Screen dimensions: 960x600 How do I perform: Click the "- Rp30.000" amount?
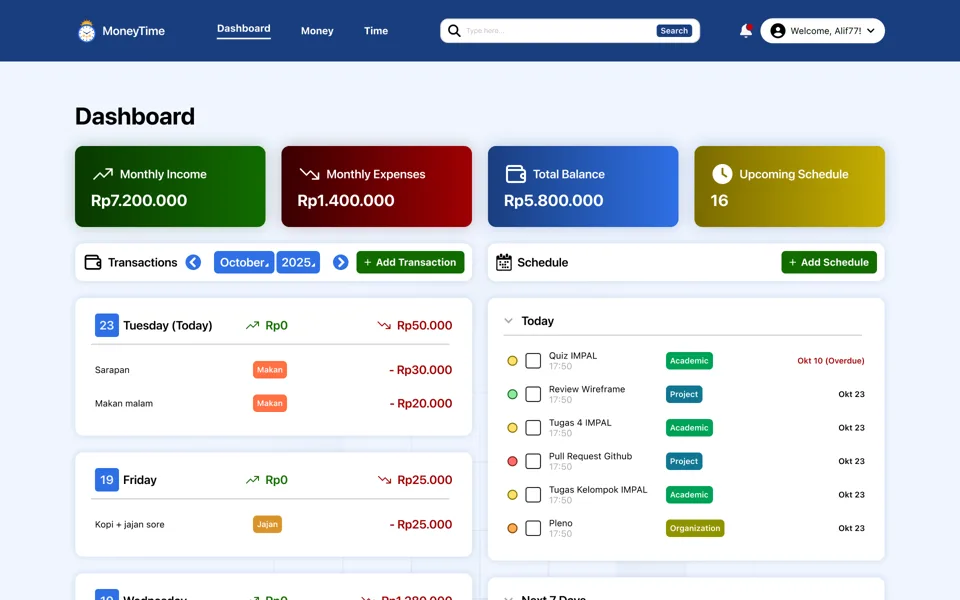pos(421,370)
